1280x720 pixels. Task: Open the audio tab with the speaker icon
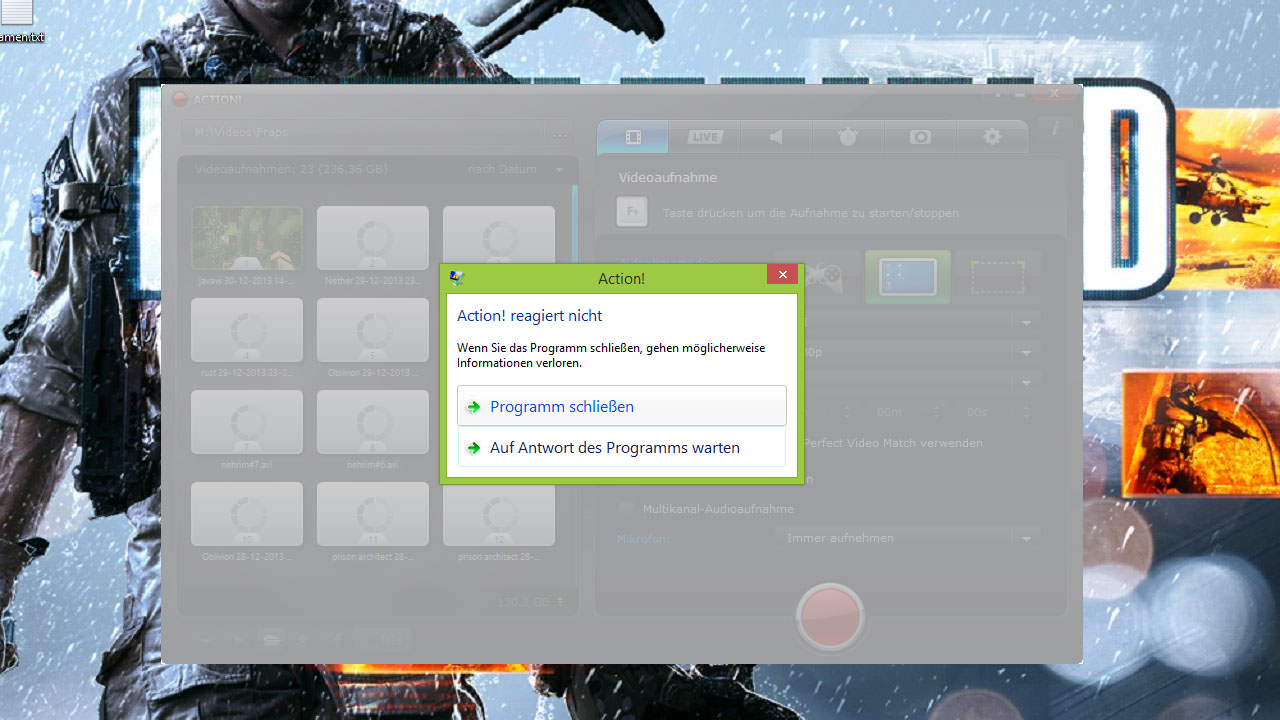click(776, 137)
